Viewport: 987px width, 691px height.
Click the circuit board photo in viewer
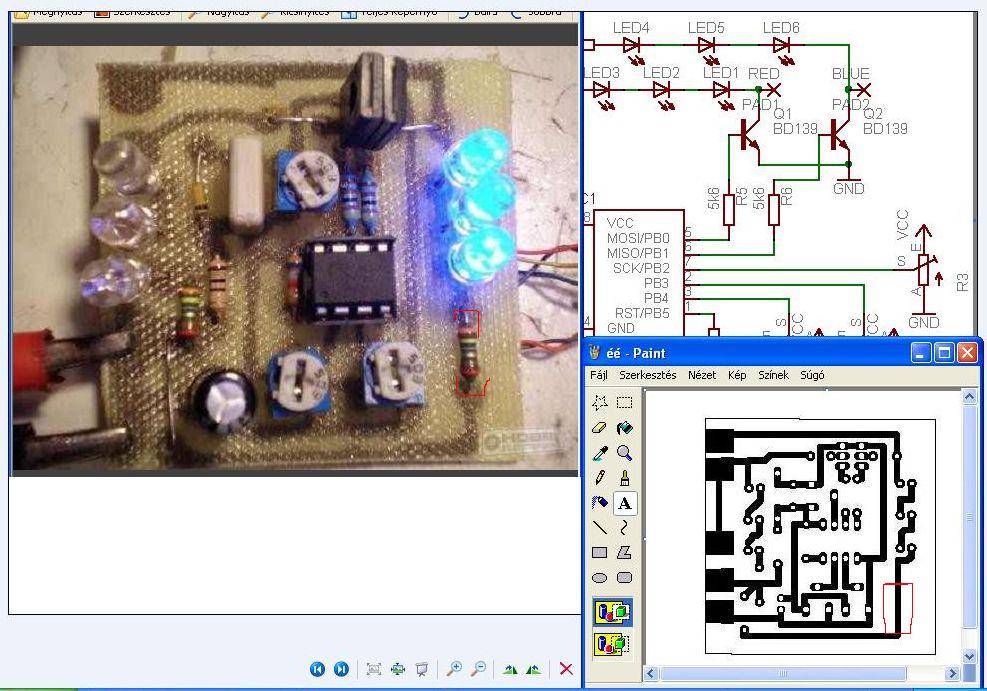(x=295, y=258)
